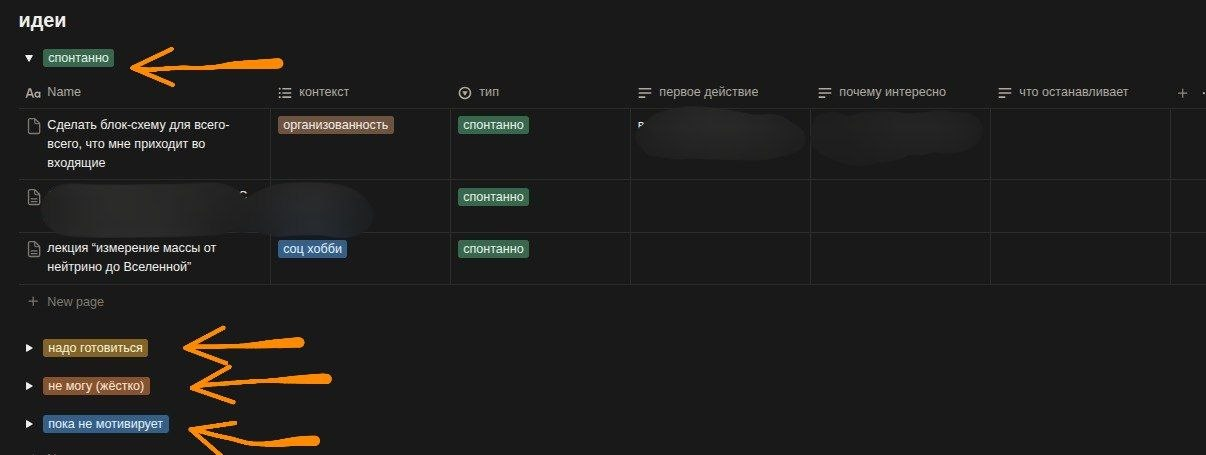Click the list icon beside контекст
Viewport: 1206px width, 455px height.
(285, 93)
